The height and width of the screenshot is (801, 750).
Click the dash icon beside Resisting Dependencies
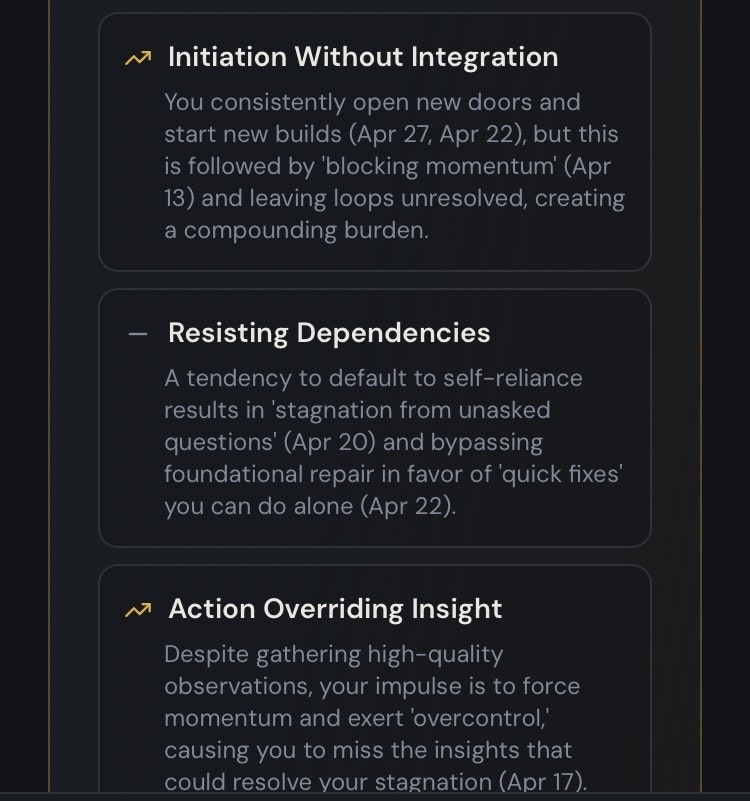[138, 334]
